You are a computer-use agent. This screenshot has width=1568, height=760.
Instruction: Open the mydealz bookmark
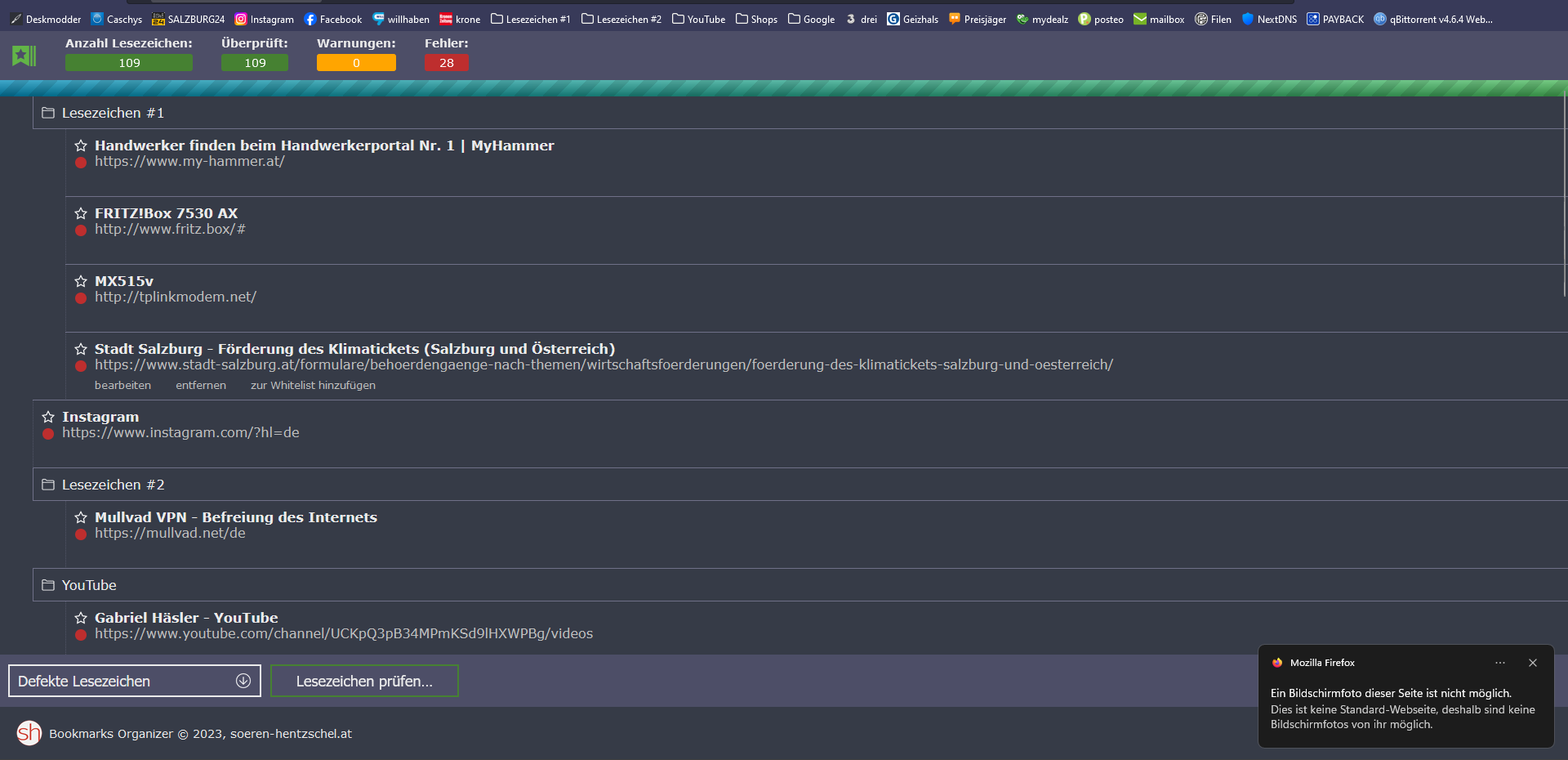tap(1042, 19)
